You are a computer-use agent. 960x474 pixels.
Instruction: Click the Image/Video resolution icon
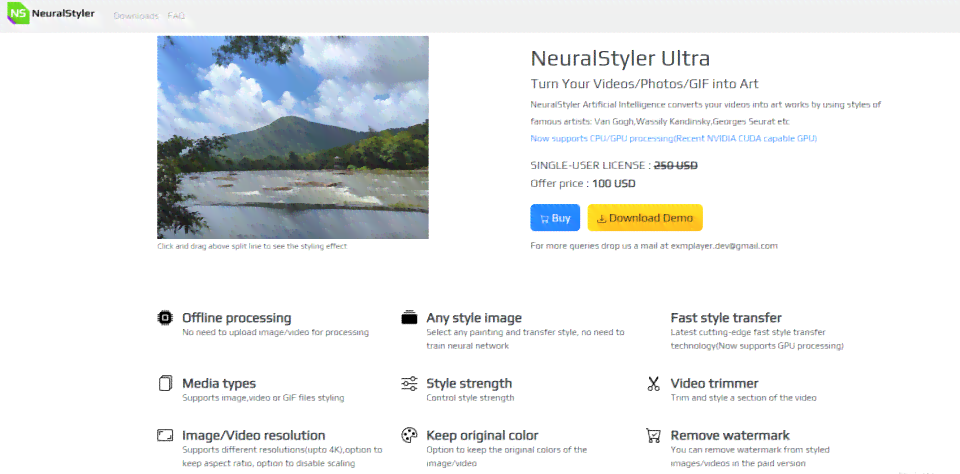pos(165,435)
